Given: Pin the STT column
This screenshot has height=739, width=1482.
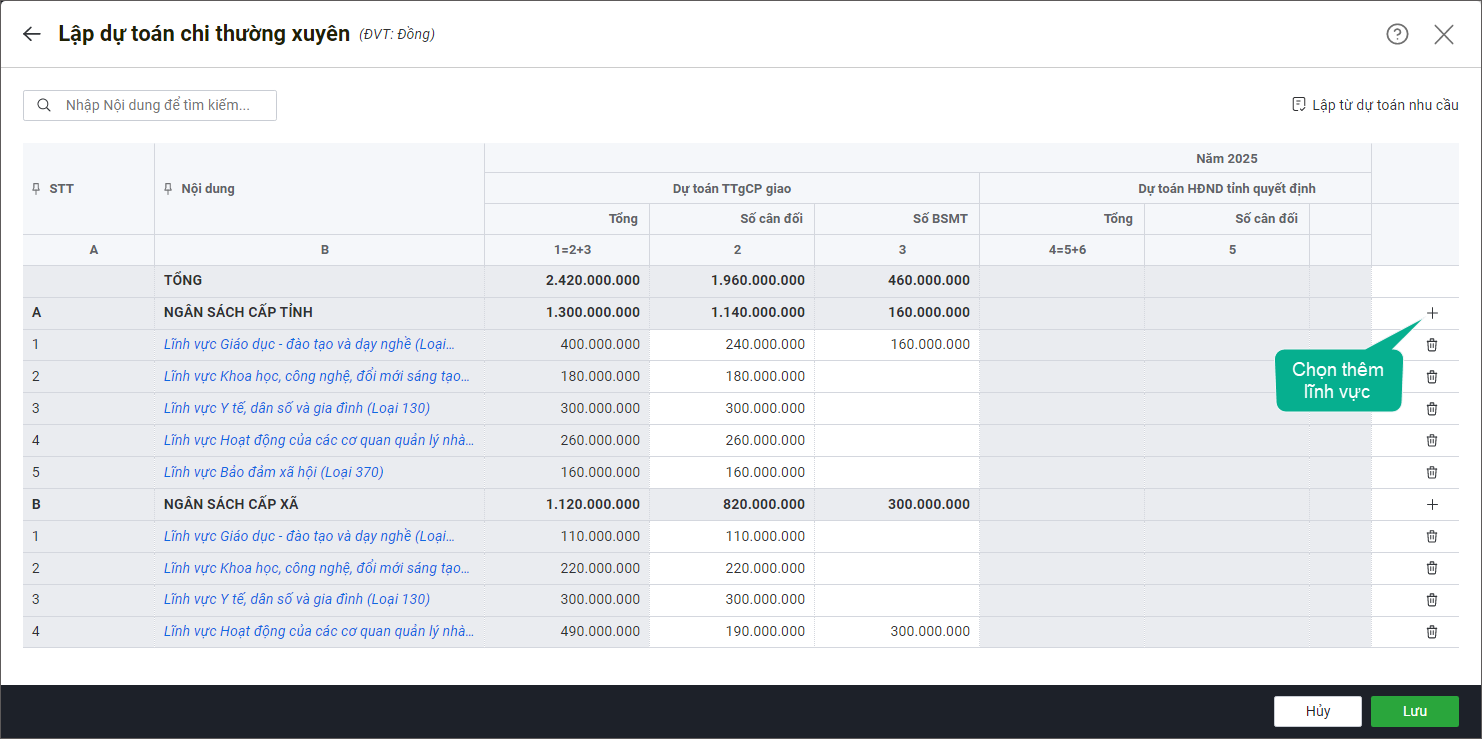Looking at the screenshot, I should click(37, 189).
